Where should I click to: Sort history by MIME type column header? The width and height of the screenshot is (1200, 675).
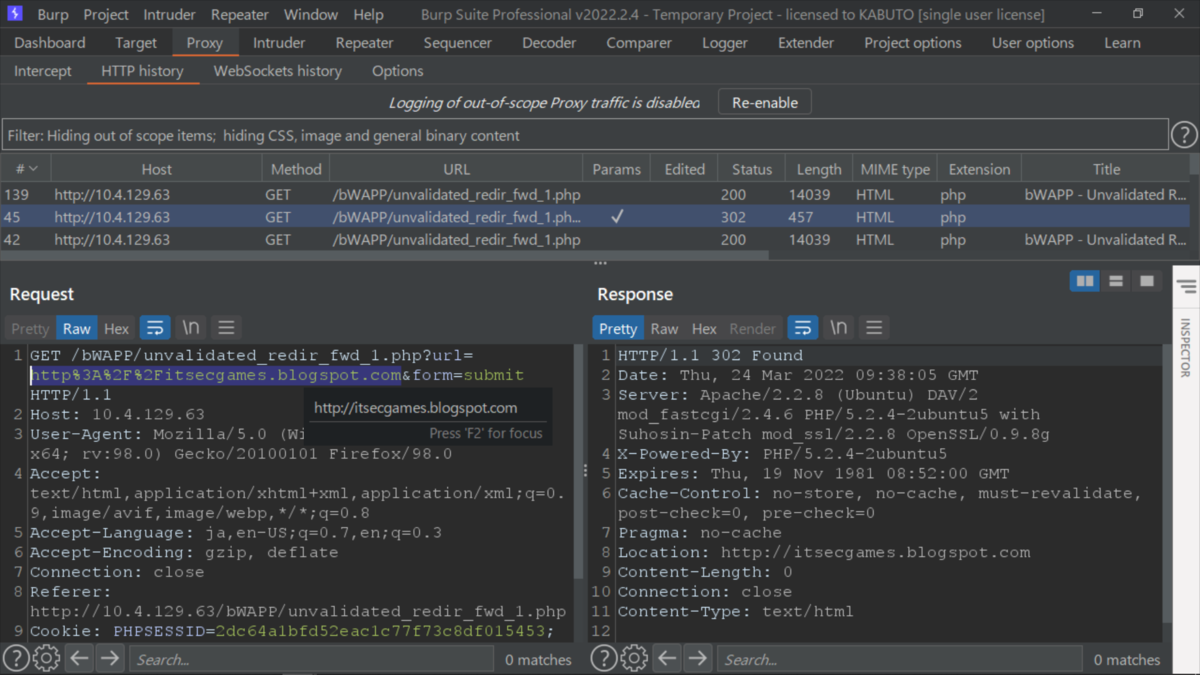pyautogui.click(x=895, y=169)
